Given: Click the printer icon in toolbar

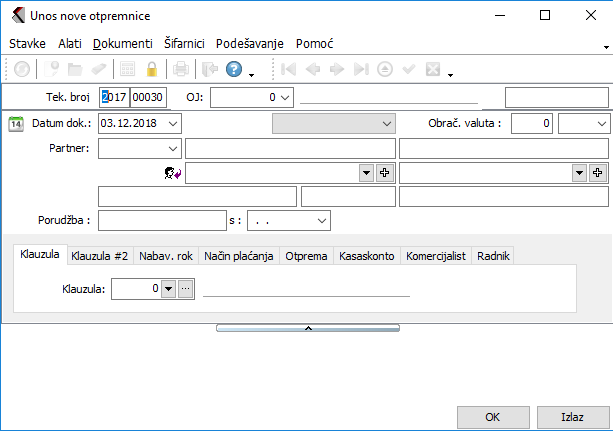Looking at the screenshot, I should tap(181, 70).
